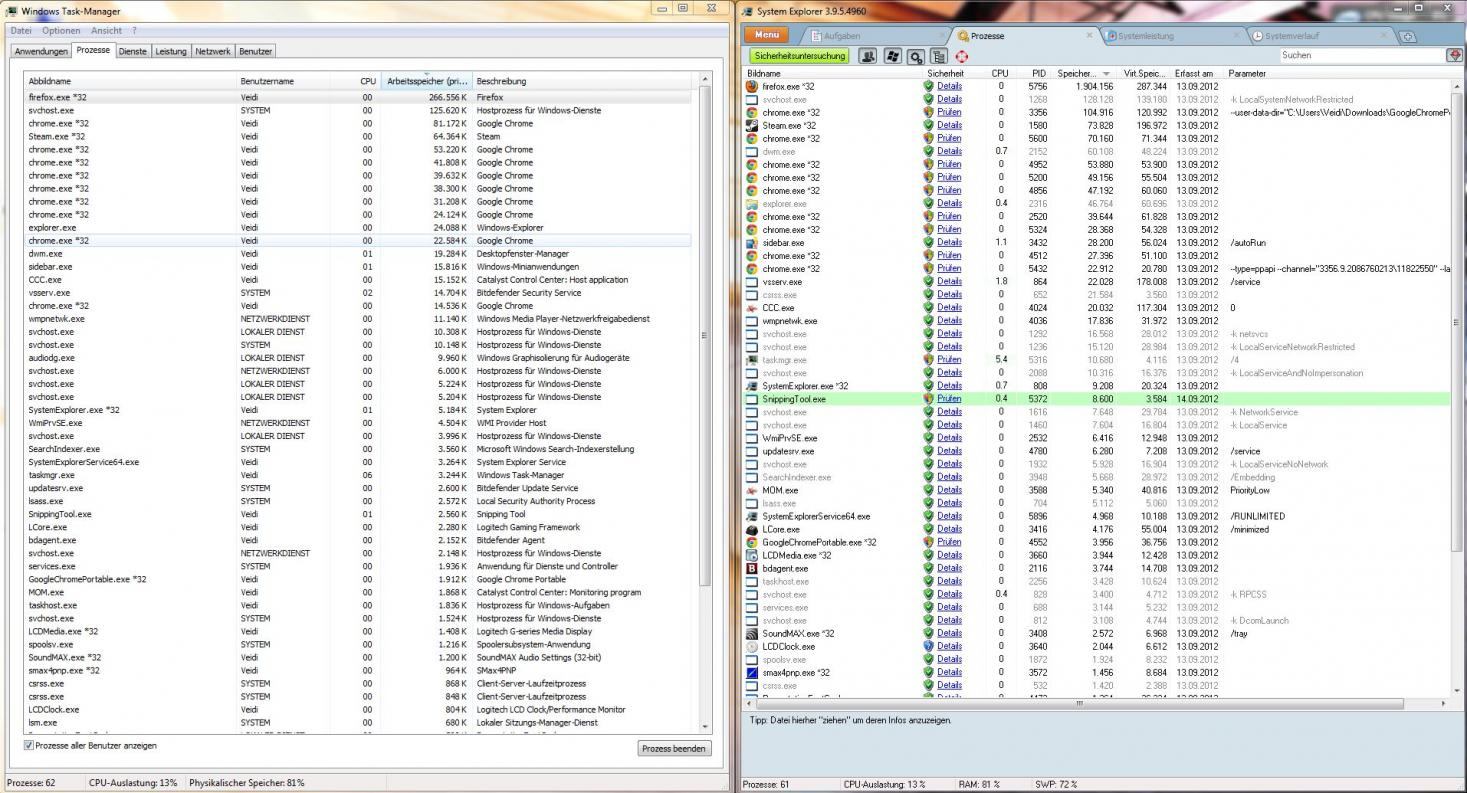
Task: Click the green Sicherheitsuntersuchung button
Action: [800, 56]
